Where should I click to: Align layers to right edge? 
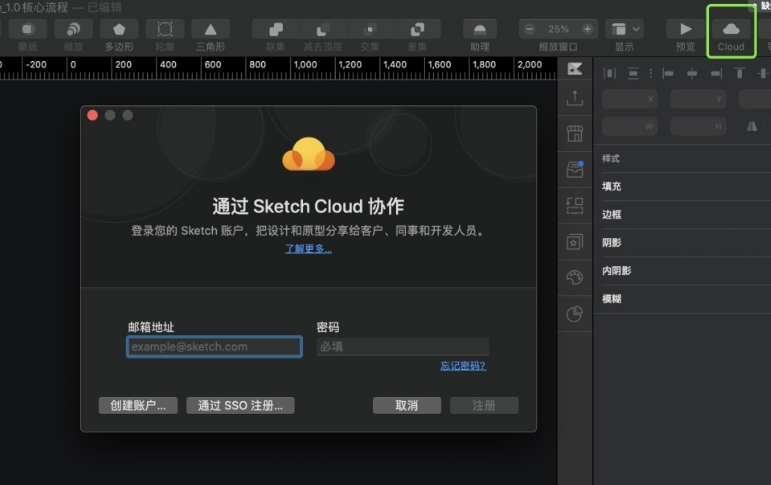[716, 73]
